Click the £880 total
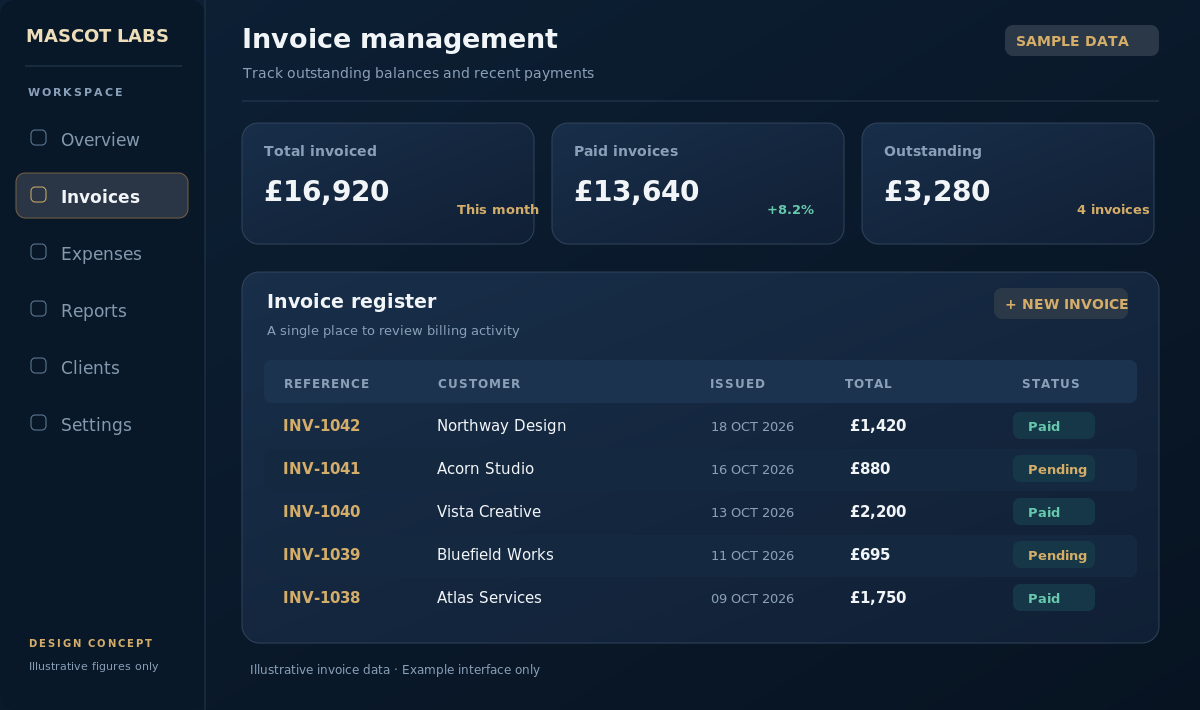 click(870, 469)
